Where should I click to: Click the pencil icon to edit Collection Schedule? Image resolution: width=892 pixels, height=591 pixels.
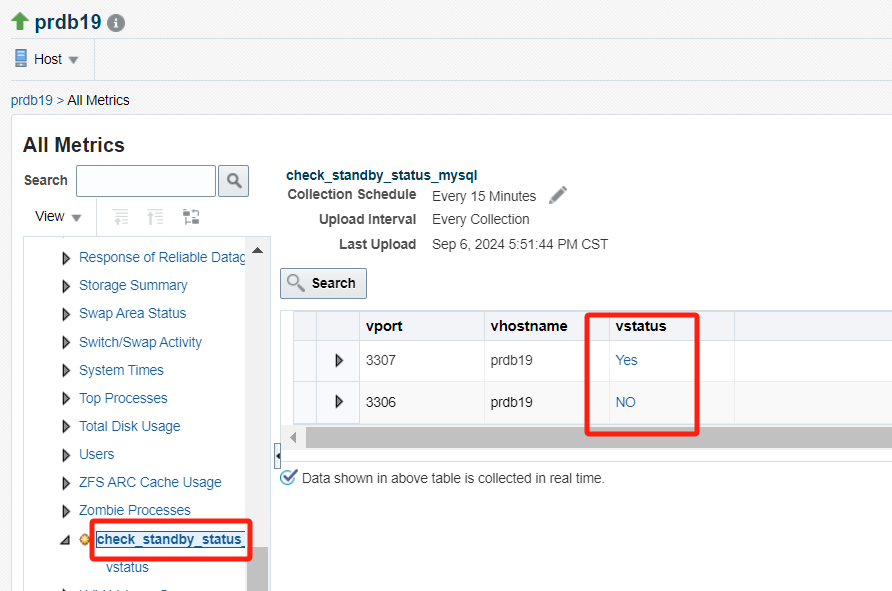click(x=558, y=195)
